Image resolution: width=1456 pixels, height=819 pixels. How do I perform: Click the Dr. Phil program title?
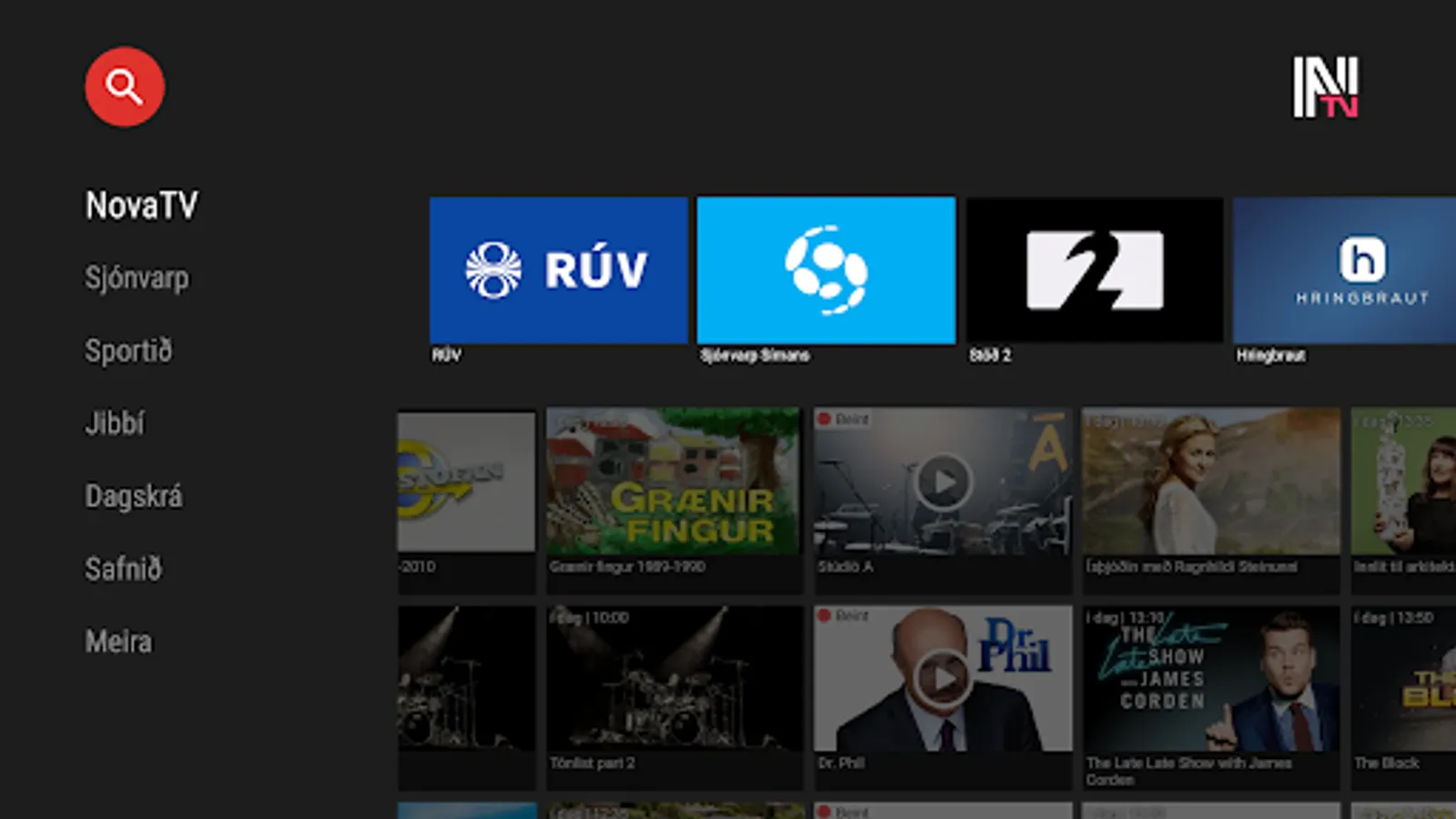pyautogui.click(x=841, y=763)
